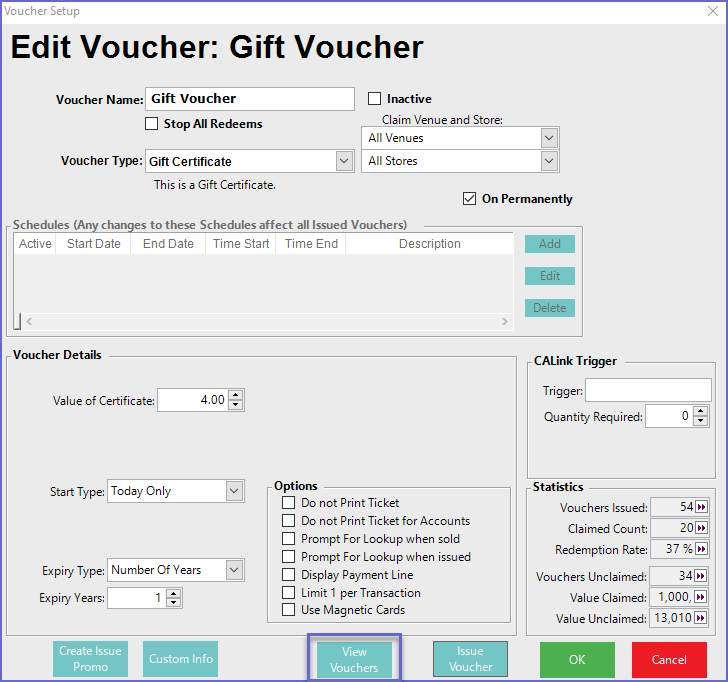This screenshot has width=728, height=682.
Task: Tick the Stop All Redeems checkbox
Action: tap(152, 124)
